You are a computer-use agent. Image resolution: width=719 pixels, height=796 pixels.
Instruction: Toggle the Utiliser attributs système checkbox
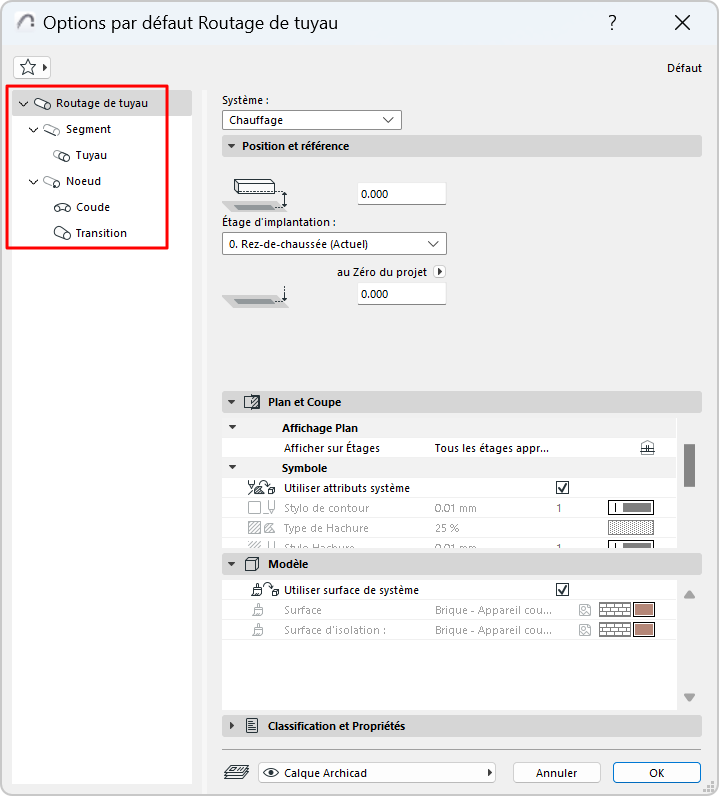pyautogui.click(x=562, y=488)
